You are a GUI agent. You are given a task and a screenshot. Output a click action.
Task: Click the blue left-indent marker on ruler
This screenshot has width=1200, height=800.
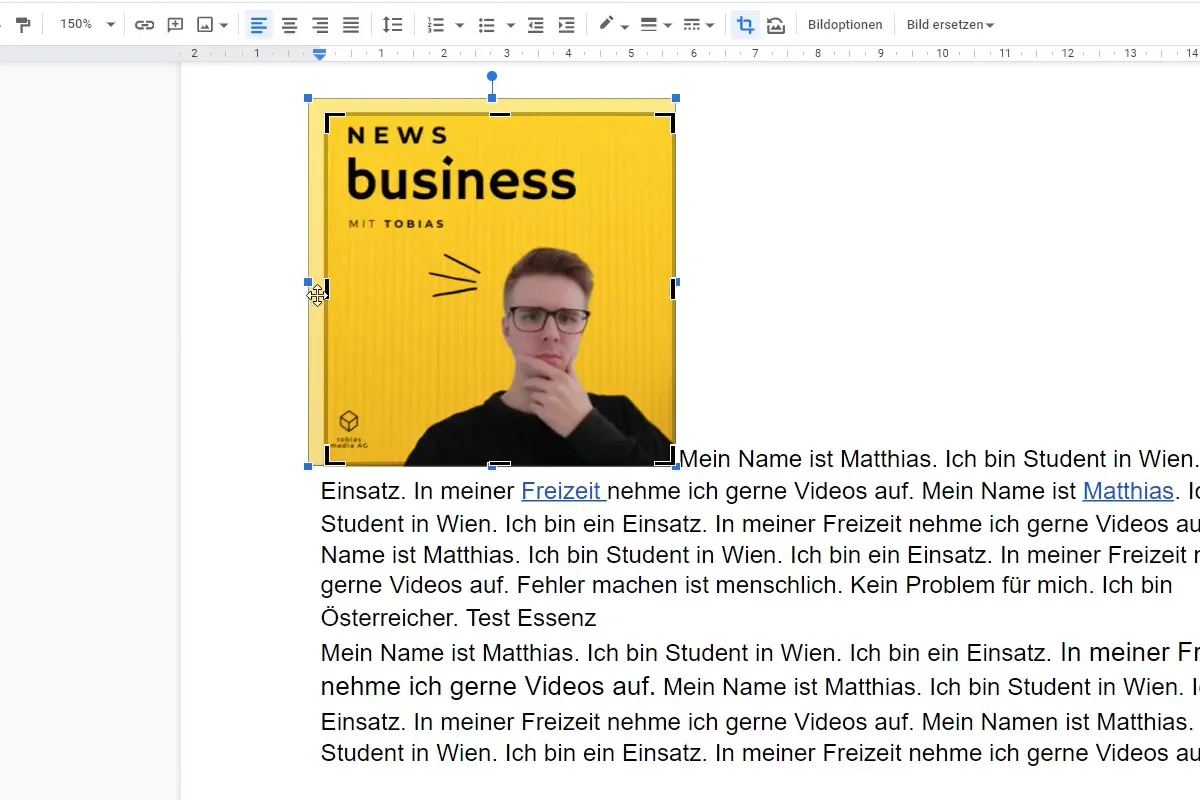click(x=320, y=54)
